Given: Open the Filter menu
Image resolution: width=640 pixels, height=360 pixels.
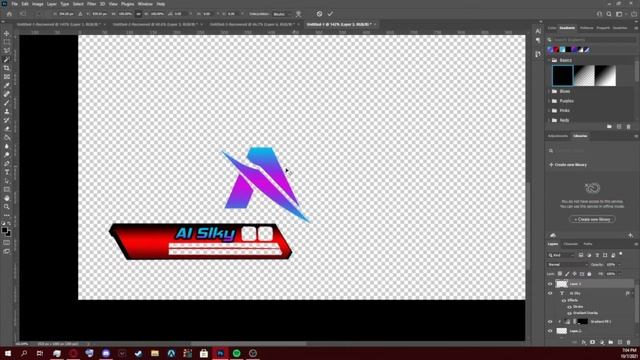Looking at the screenshot, I should pyautogui.click(x=91, y=4).
